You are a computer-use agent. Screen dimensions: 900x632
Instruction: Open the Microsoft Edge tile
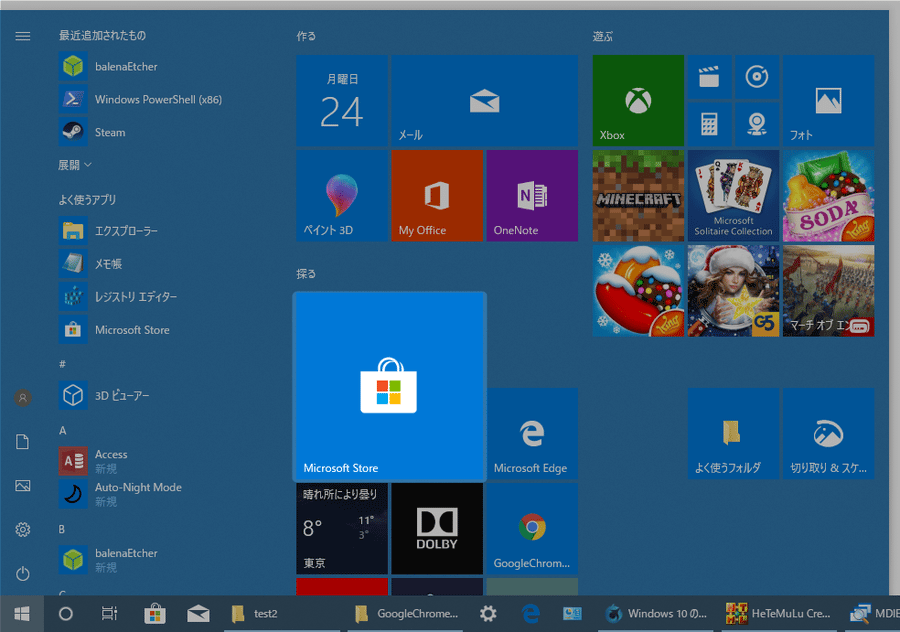(x=532, y=433)
